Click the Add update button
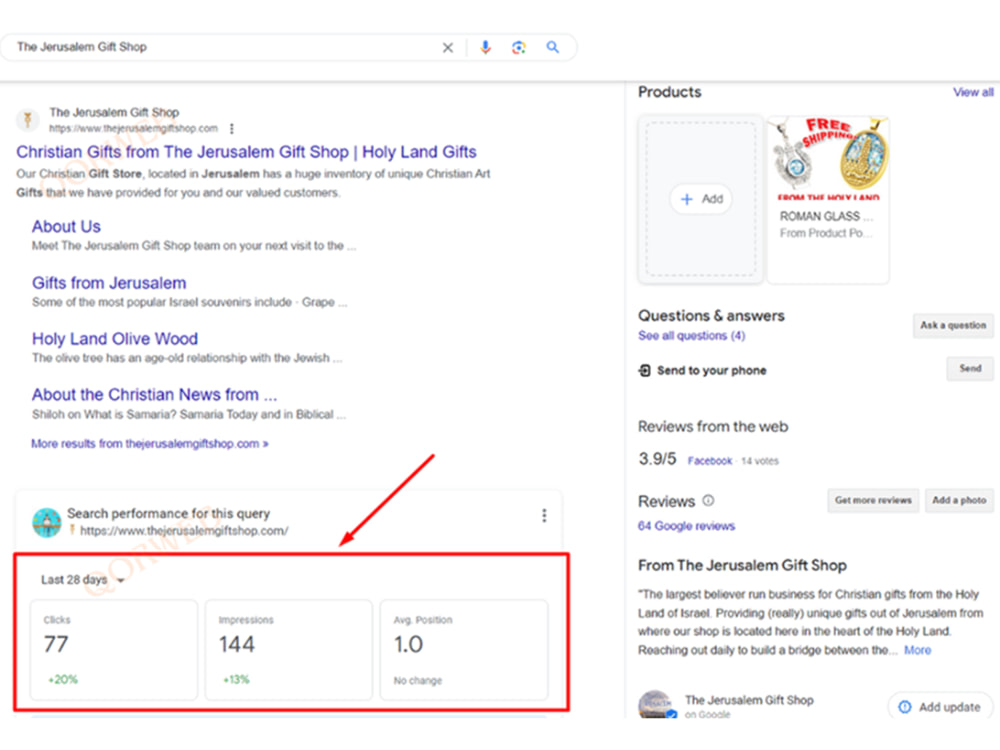 [x=940, y=707]
